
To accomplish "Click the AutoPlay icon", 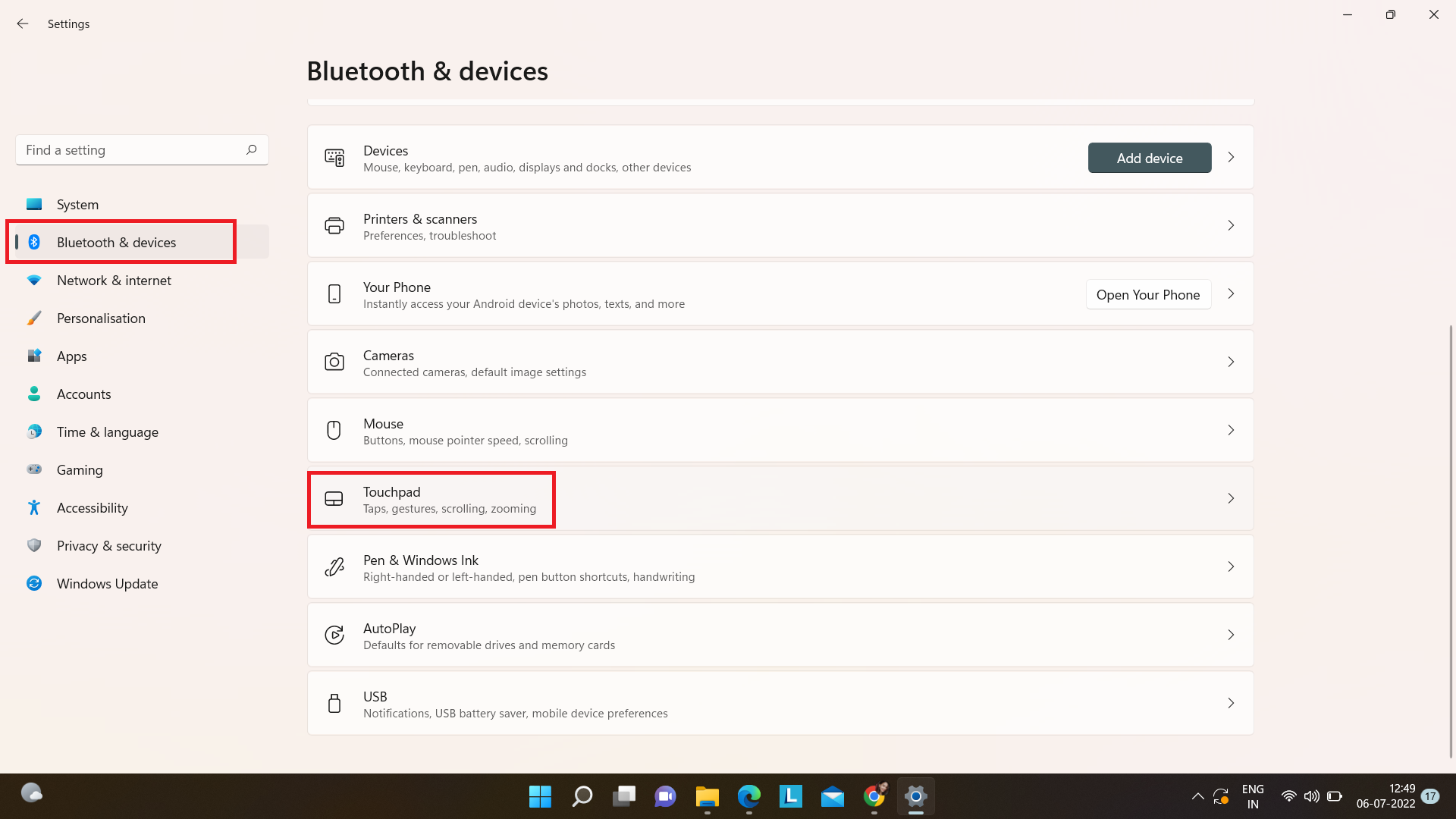I will [x=334, y=635].
